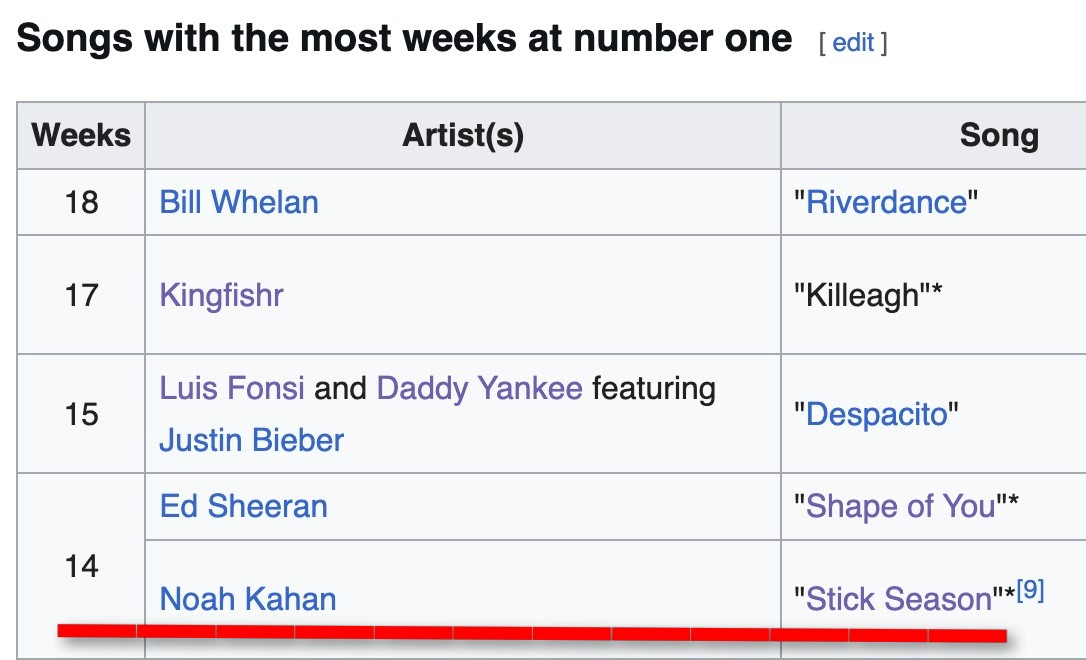The image size is (1086, 660).
Task: Visit the Daddy Yankee article
Action: pyautogui.click(x=479, y=388)
